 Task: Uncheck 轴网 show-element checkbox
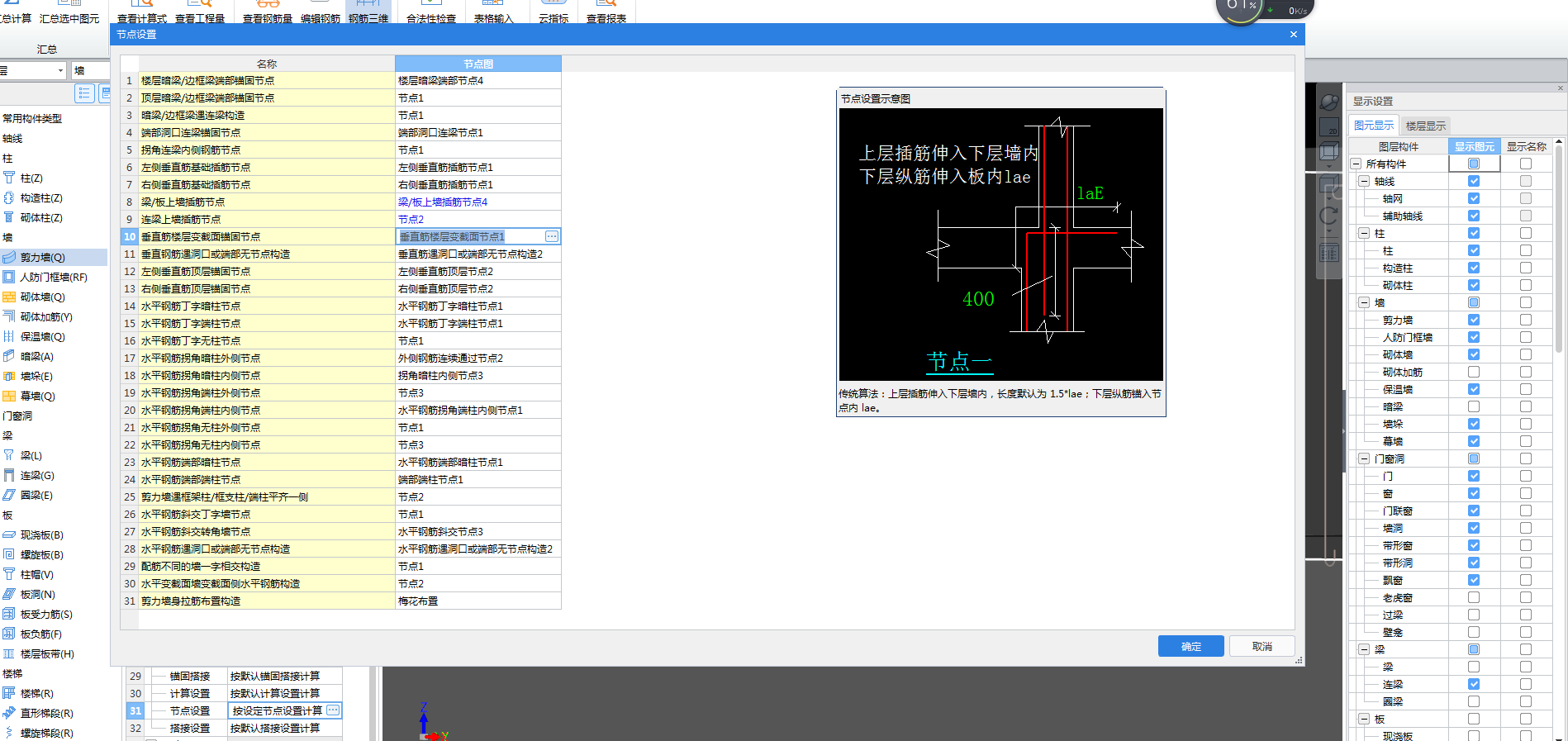click(x=1474, y=198)
